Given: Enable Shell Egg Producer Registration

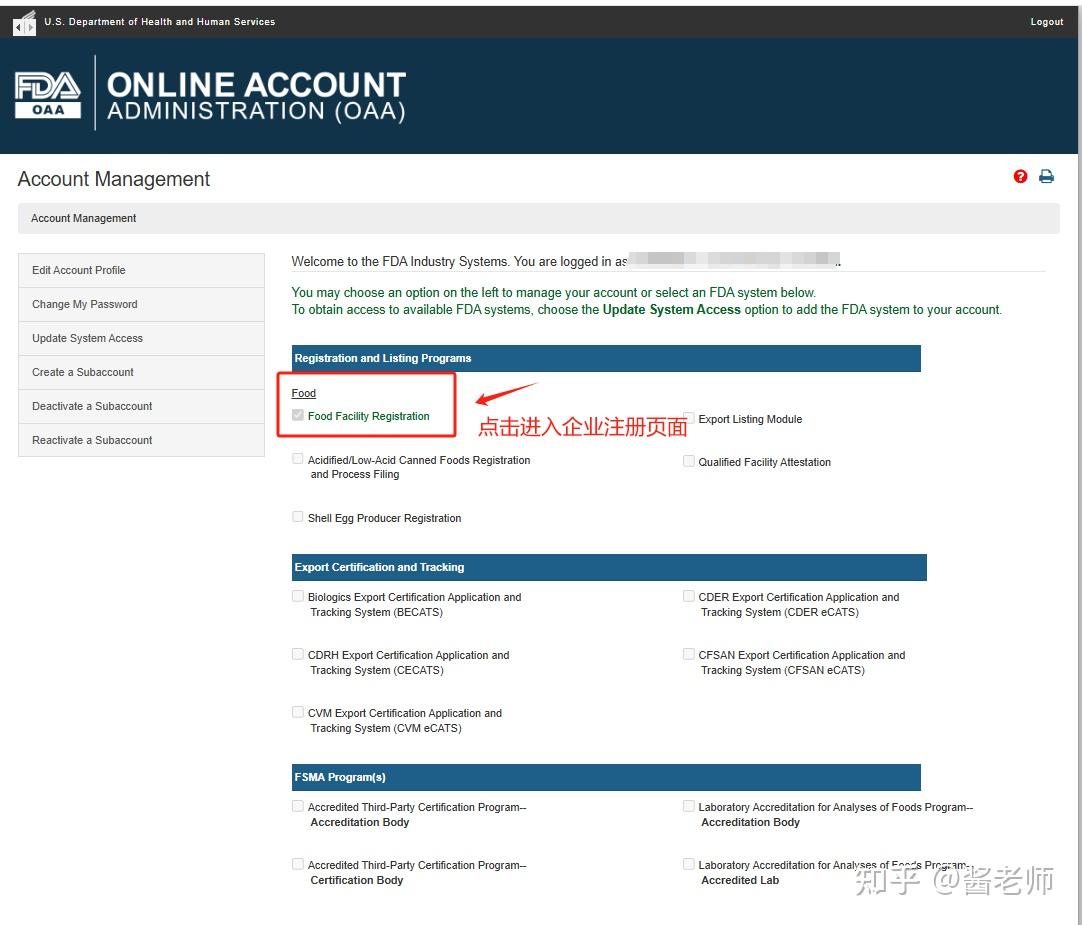Looking at the screenshot, I should [x=297, y=516].
